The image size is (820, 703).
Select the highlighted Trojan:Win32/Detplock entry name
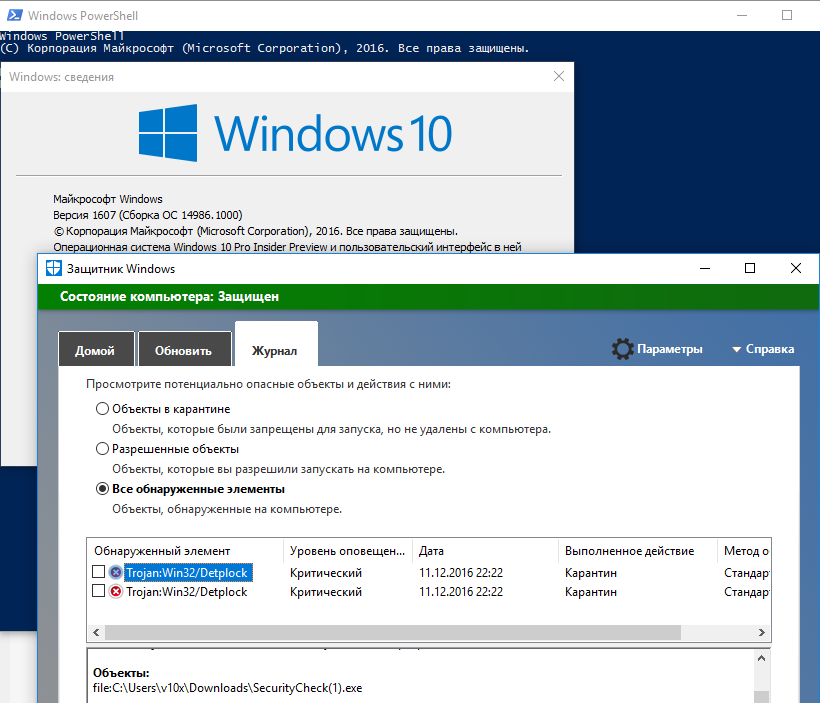[187, 573]
